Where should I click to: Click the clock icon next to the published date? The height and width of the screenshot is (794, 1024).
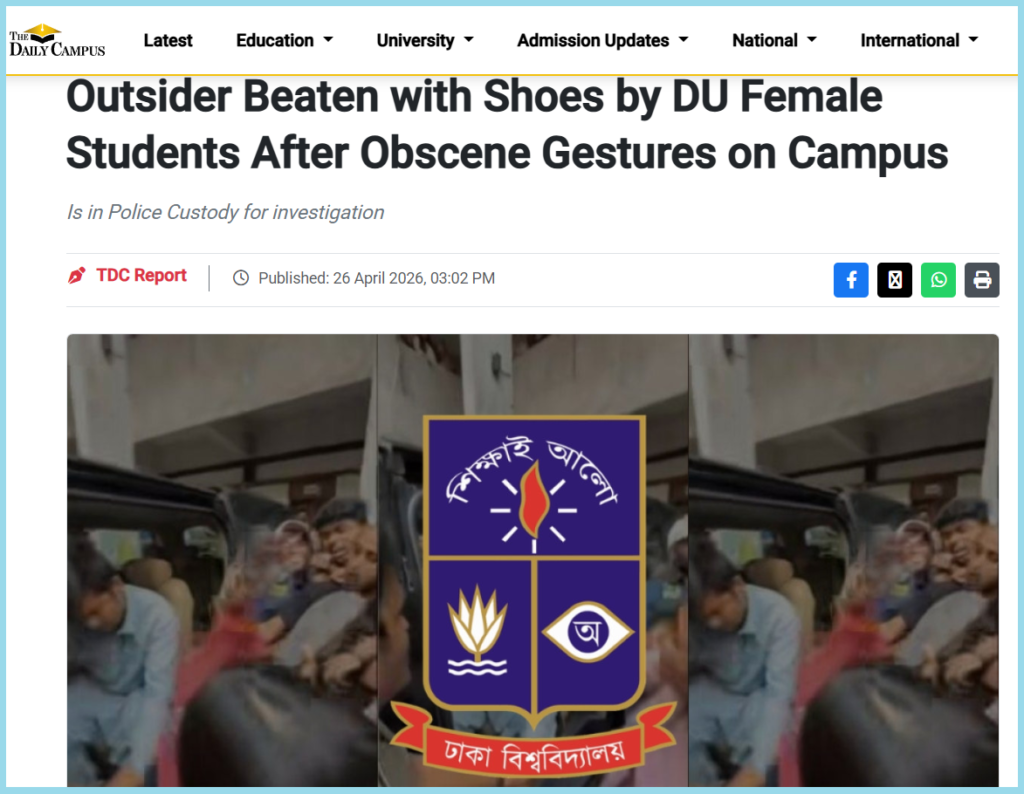[241, 278]
